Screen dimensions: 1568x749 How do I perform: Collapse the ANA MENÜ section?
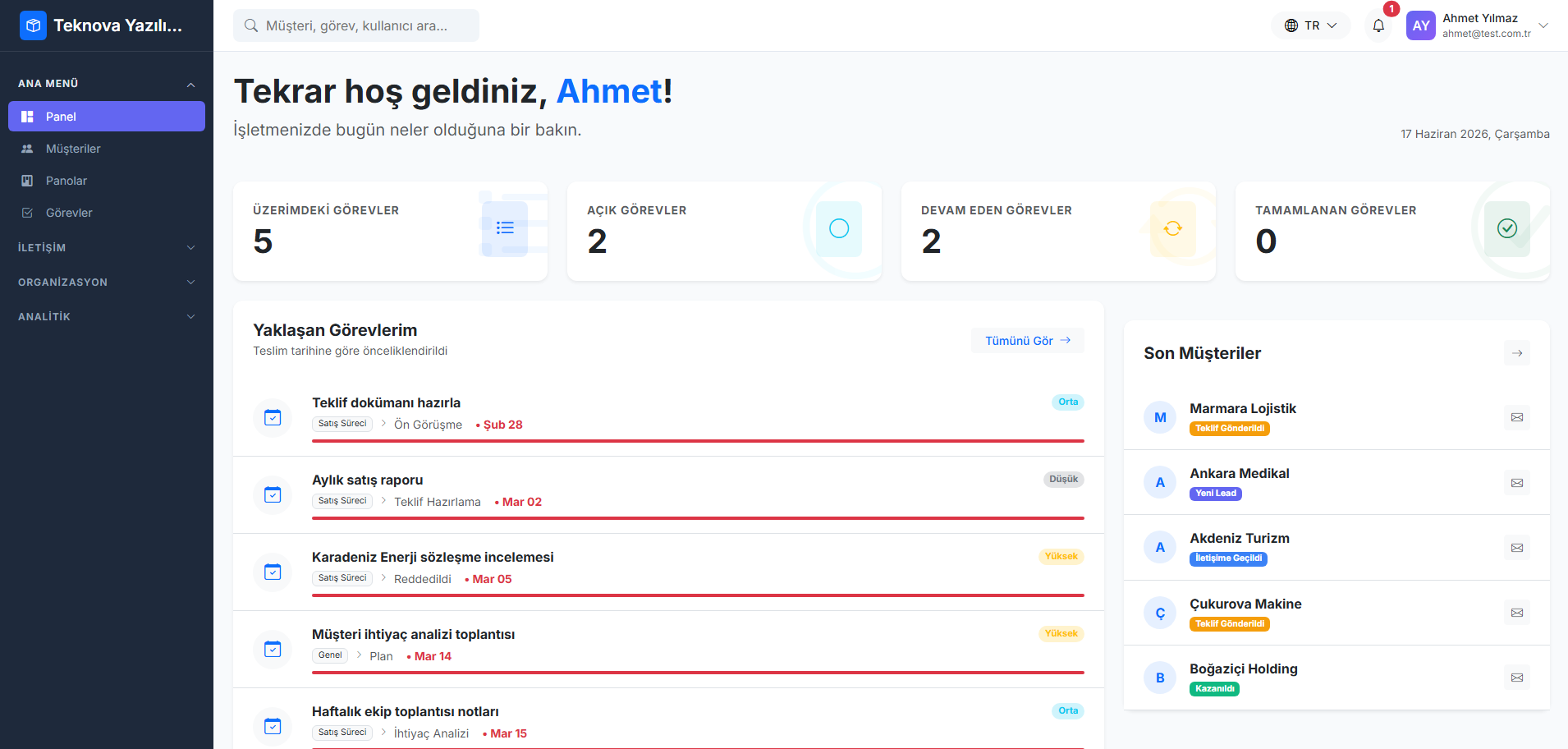coord(107,84)
